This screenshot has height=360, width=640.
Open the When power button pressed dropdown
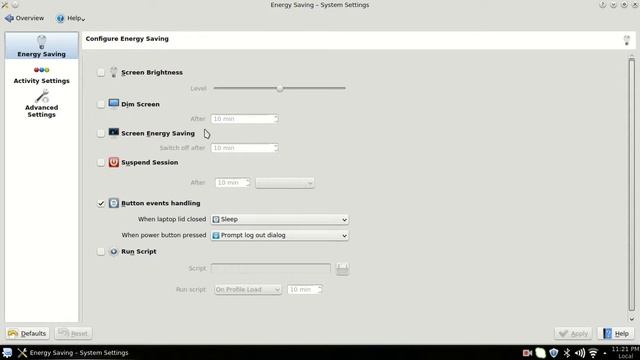click(x=280, y=236)
